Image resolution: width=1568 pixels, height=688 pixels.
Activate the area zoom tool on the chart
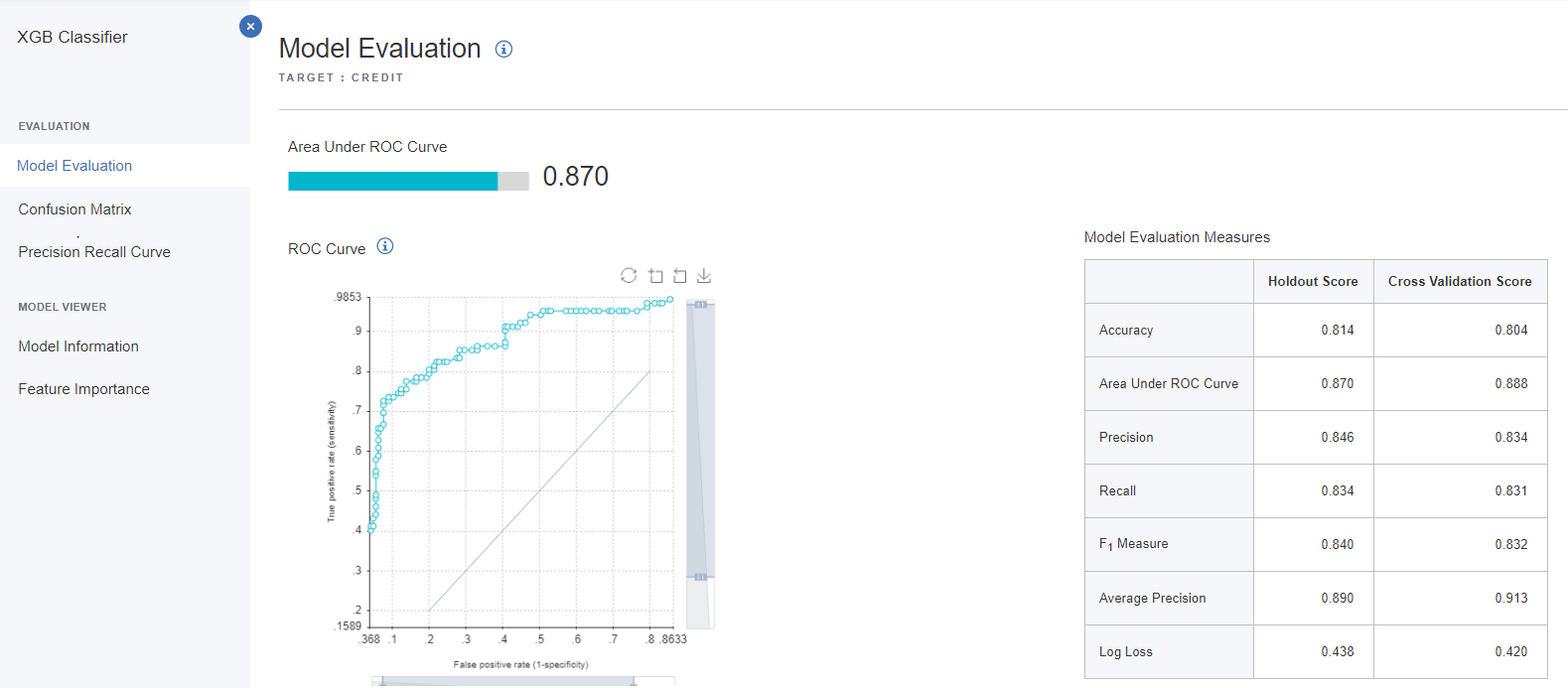tap(655, 275)
